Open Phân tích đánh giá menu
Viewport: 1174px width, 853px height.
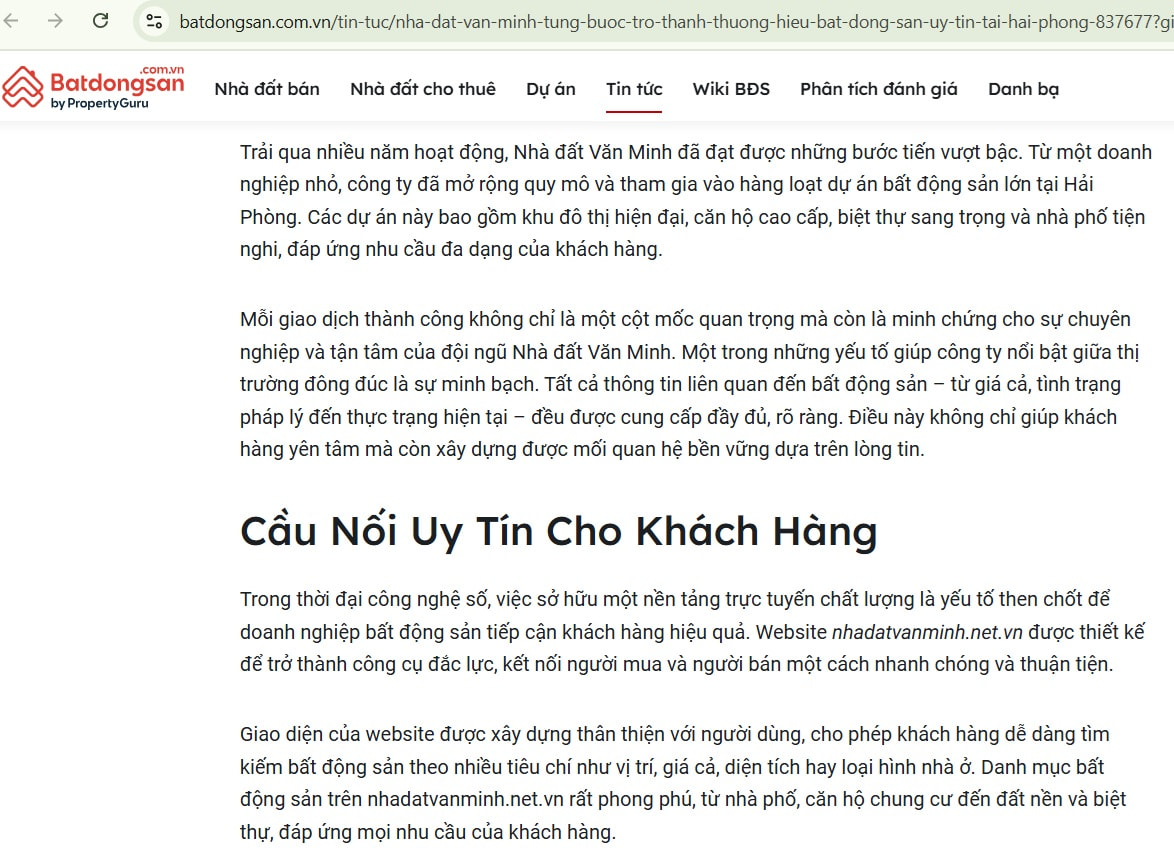coord(879,89)
